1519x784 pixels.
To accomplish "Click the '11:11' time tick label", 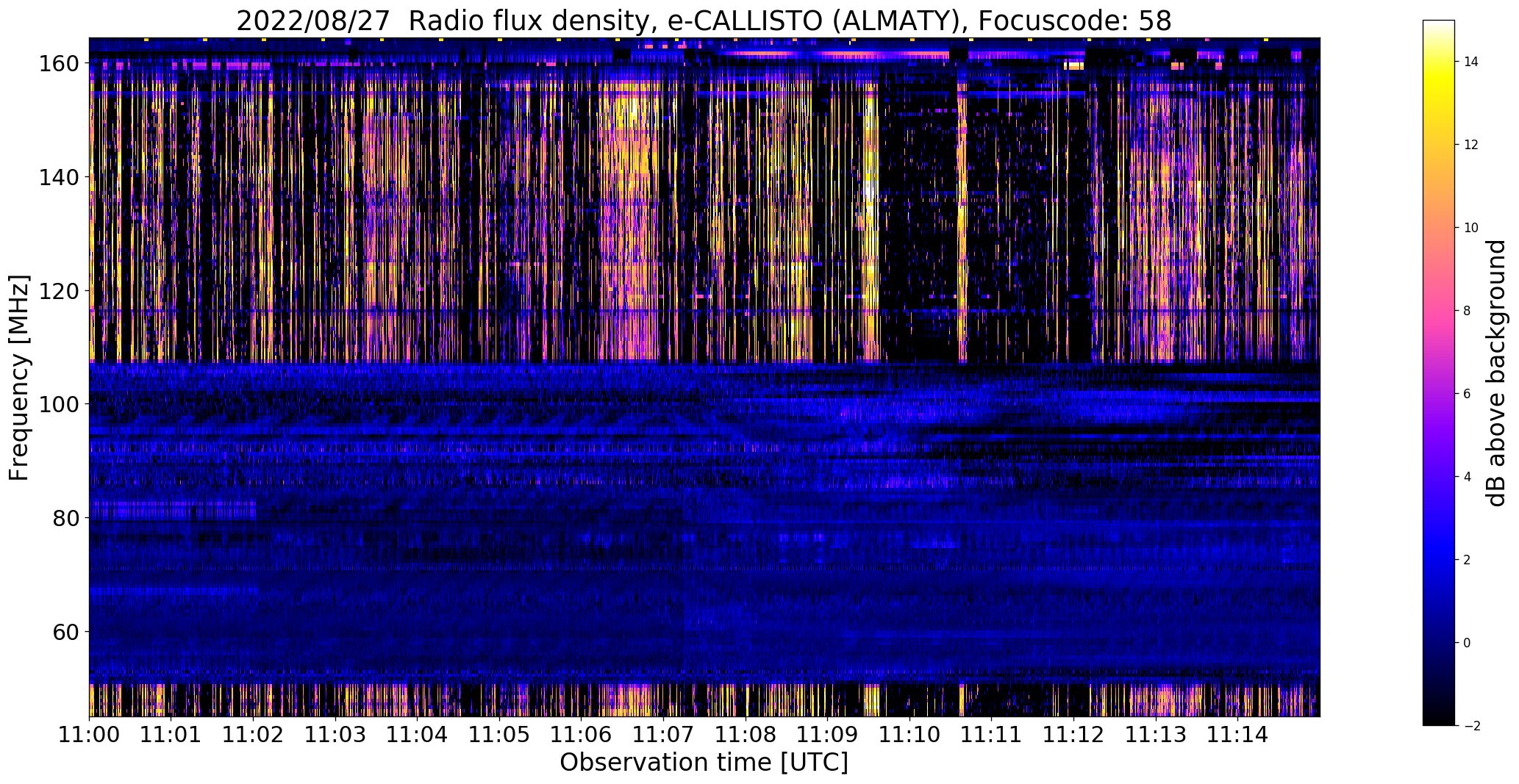I will pos(991,733).
